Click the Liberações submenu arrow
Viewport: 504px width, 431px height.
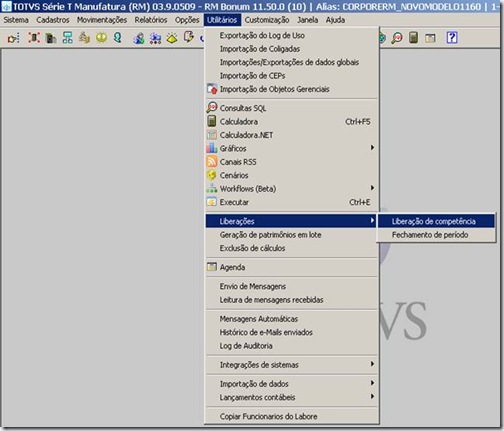tap(372, 220)
